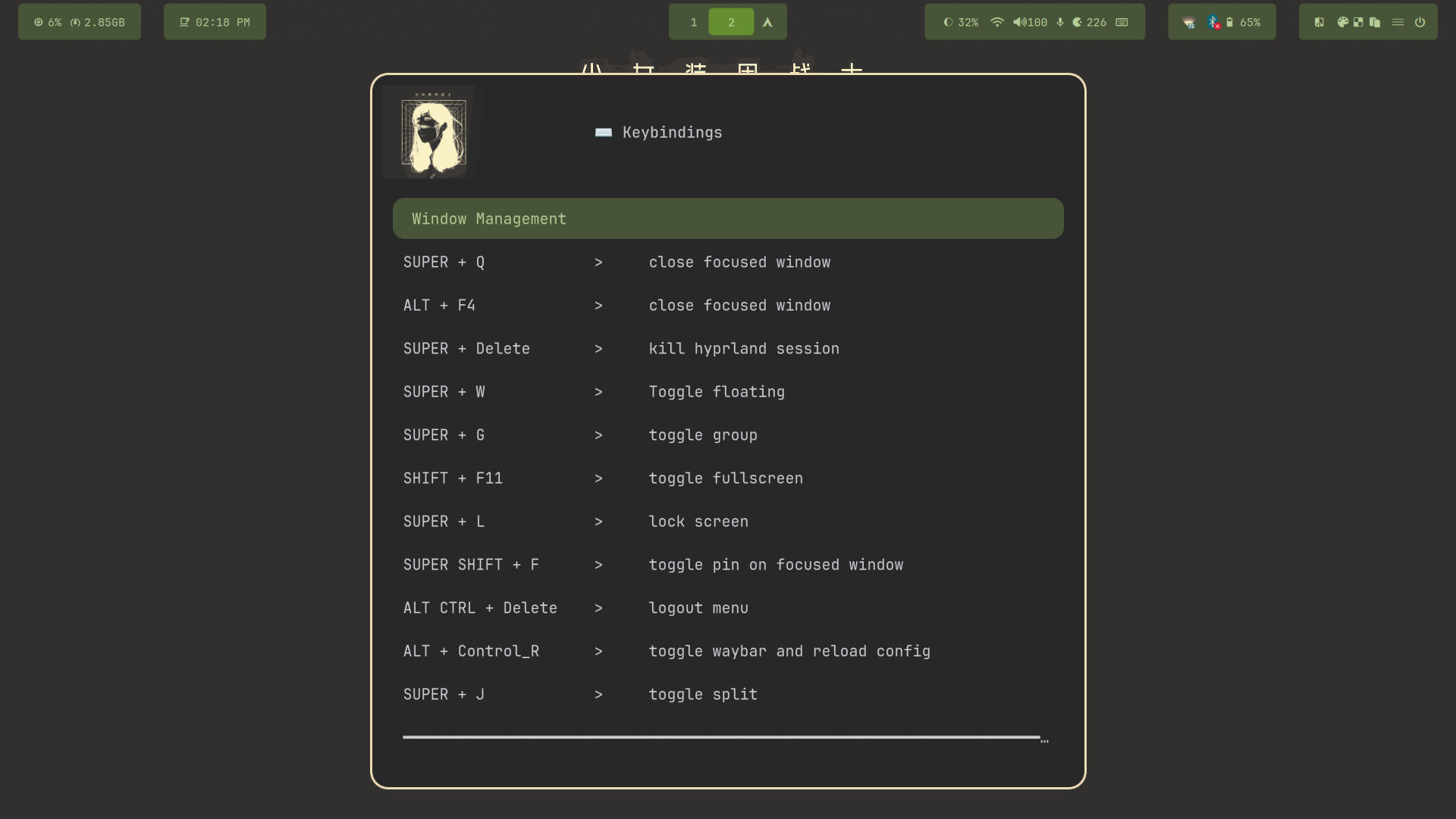Open the power menu icon
This screenshot has height=819, width=1456.
(x=1420, y=22)
